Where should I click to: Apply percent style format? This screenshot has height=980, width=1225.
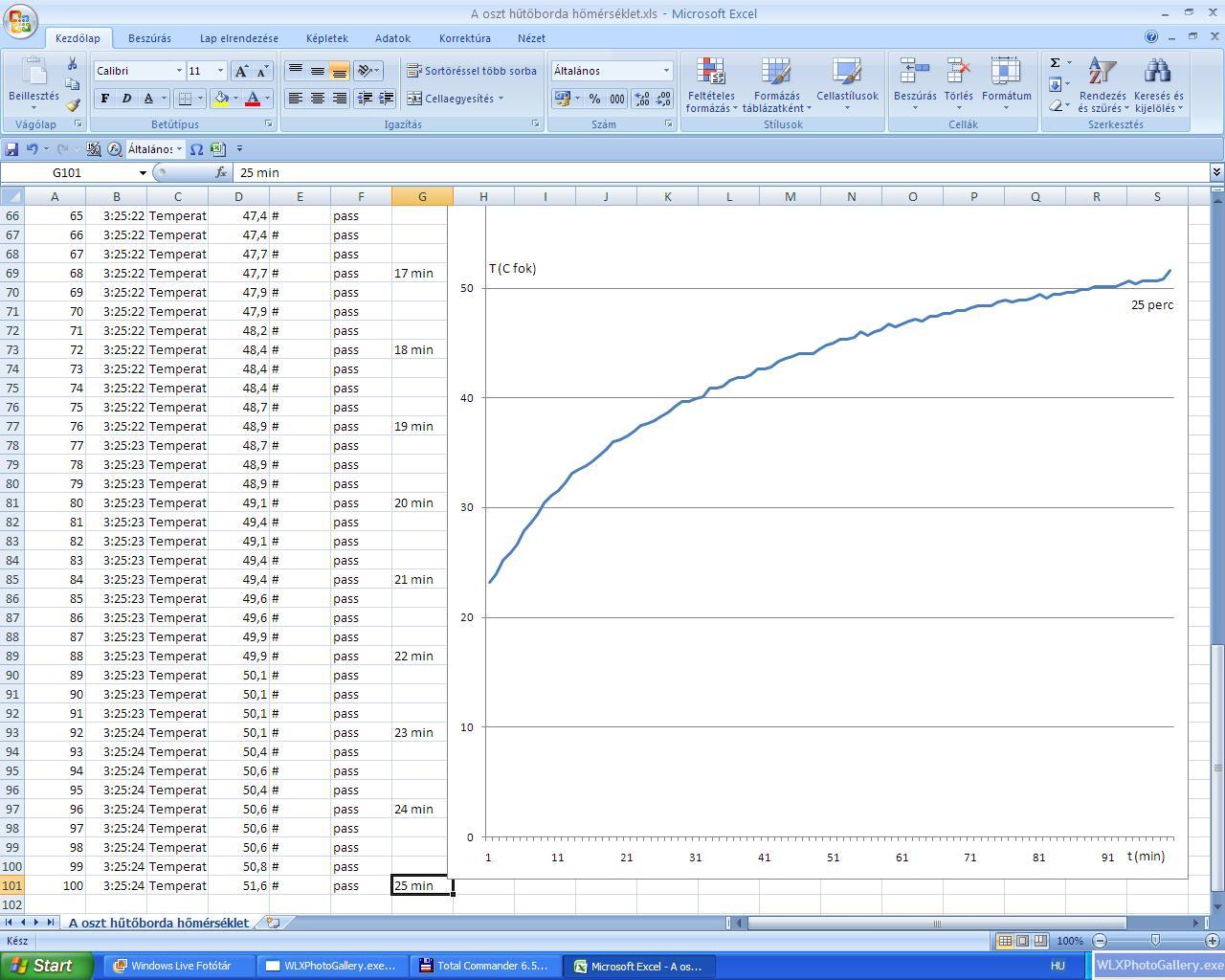point(594,98)
